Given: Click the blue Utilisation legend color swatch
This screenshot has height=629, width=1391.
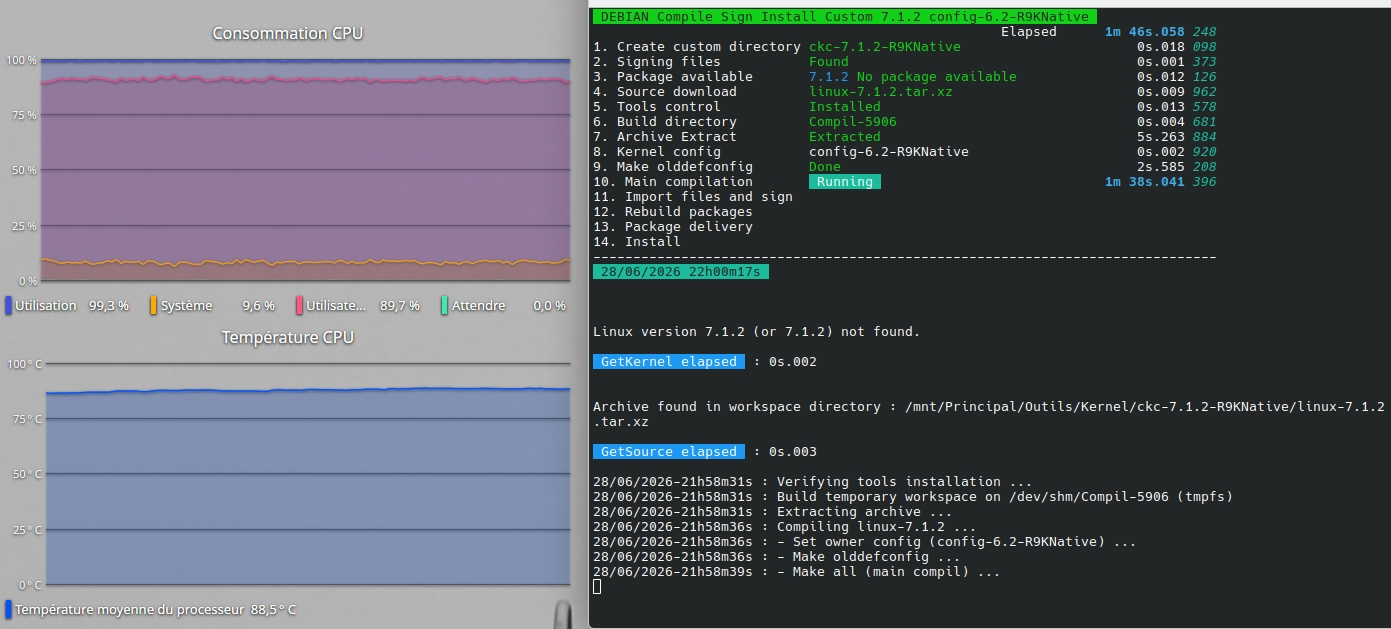Looking at the screenshot, I should click(x=8, y=305).
